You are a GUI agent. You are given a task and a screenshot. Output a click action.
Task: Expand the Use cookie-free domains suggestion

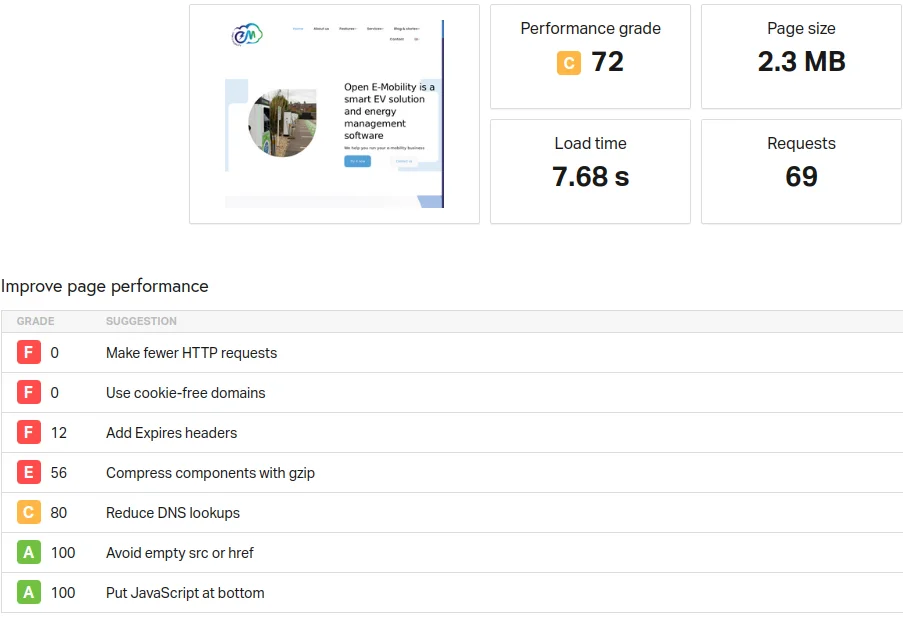[185, 393]
